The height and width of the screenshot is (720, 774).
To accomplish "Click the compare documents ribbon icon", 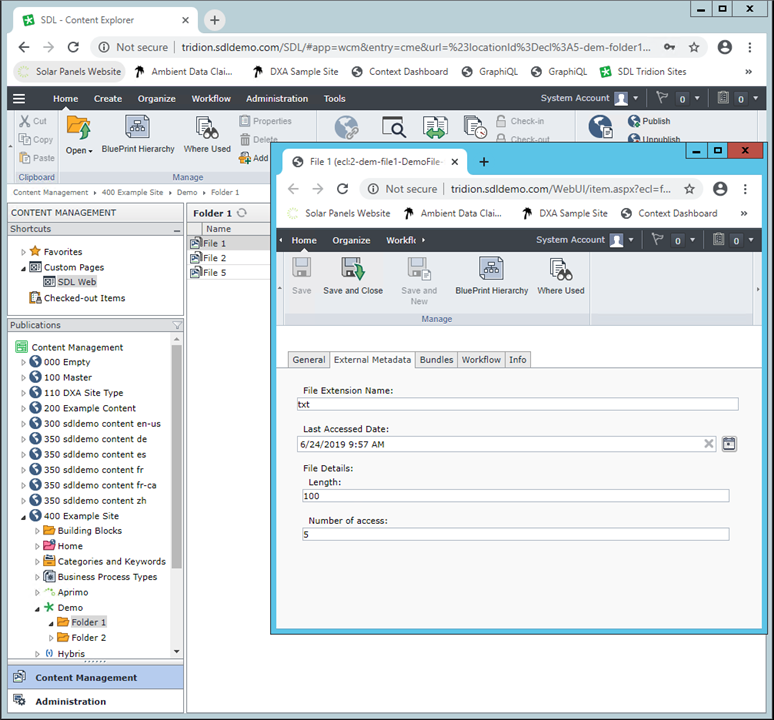I will pyautogui.click(x=435, y=127).
